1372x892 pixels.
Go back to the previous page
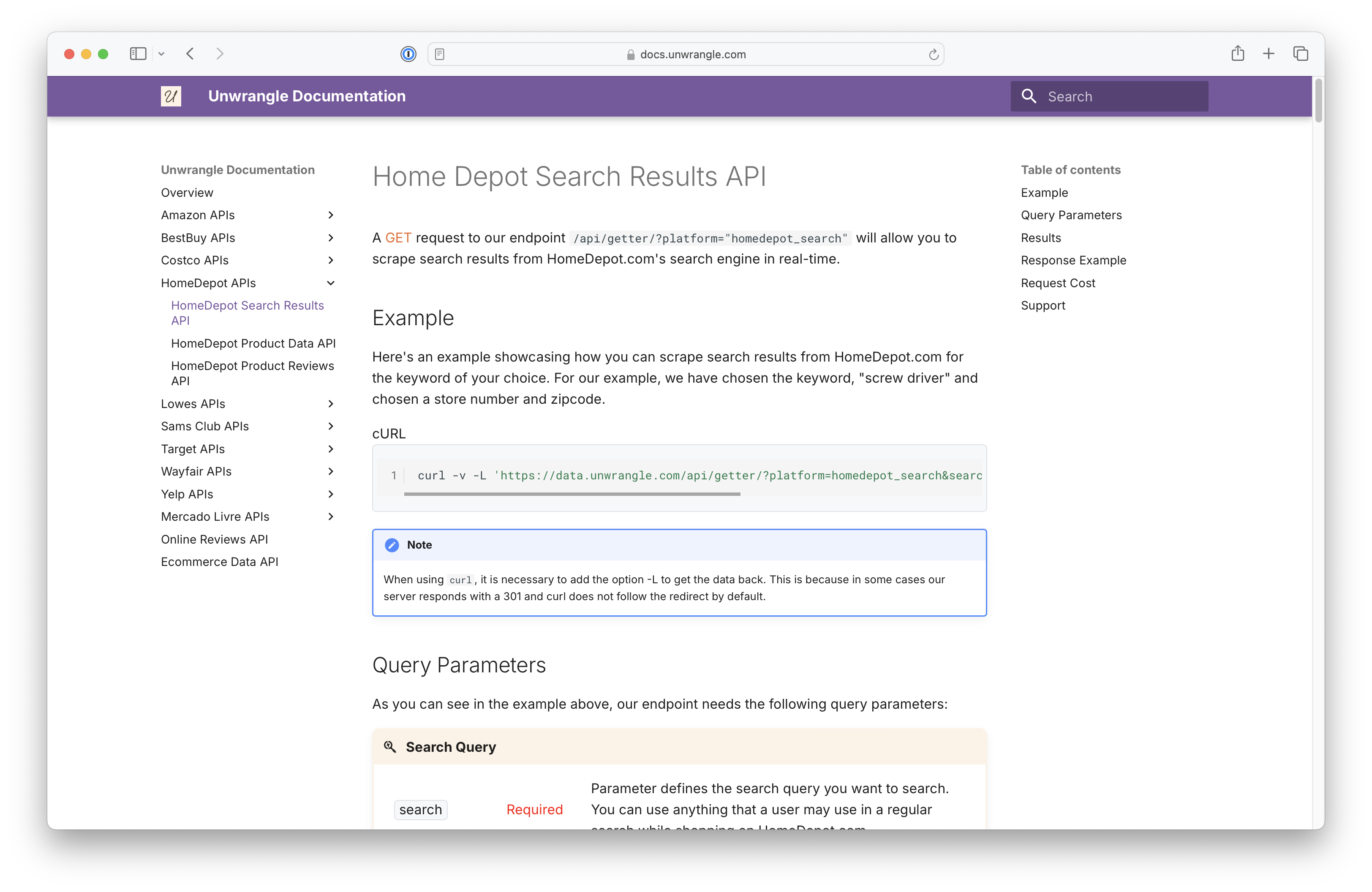click(190, 54)
